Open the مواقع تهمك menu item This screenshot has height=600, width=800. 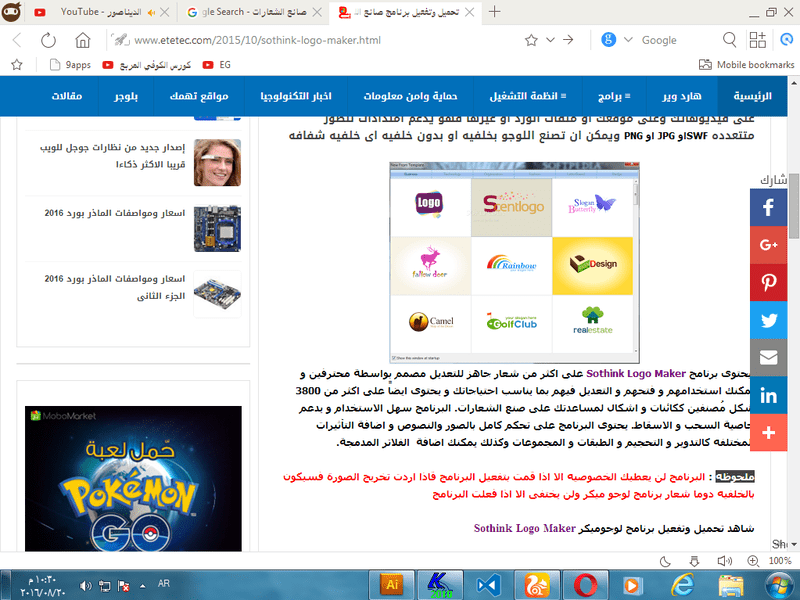(199, 96)
